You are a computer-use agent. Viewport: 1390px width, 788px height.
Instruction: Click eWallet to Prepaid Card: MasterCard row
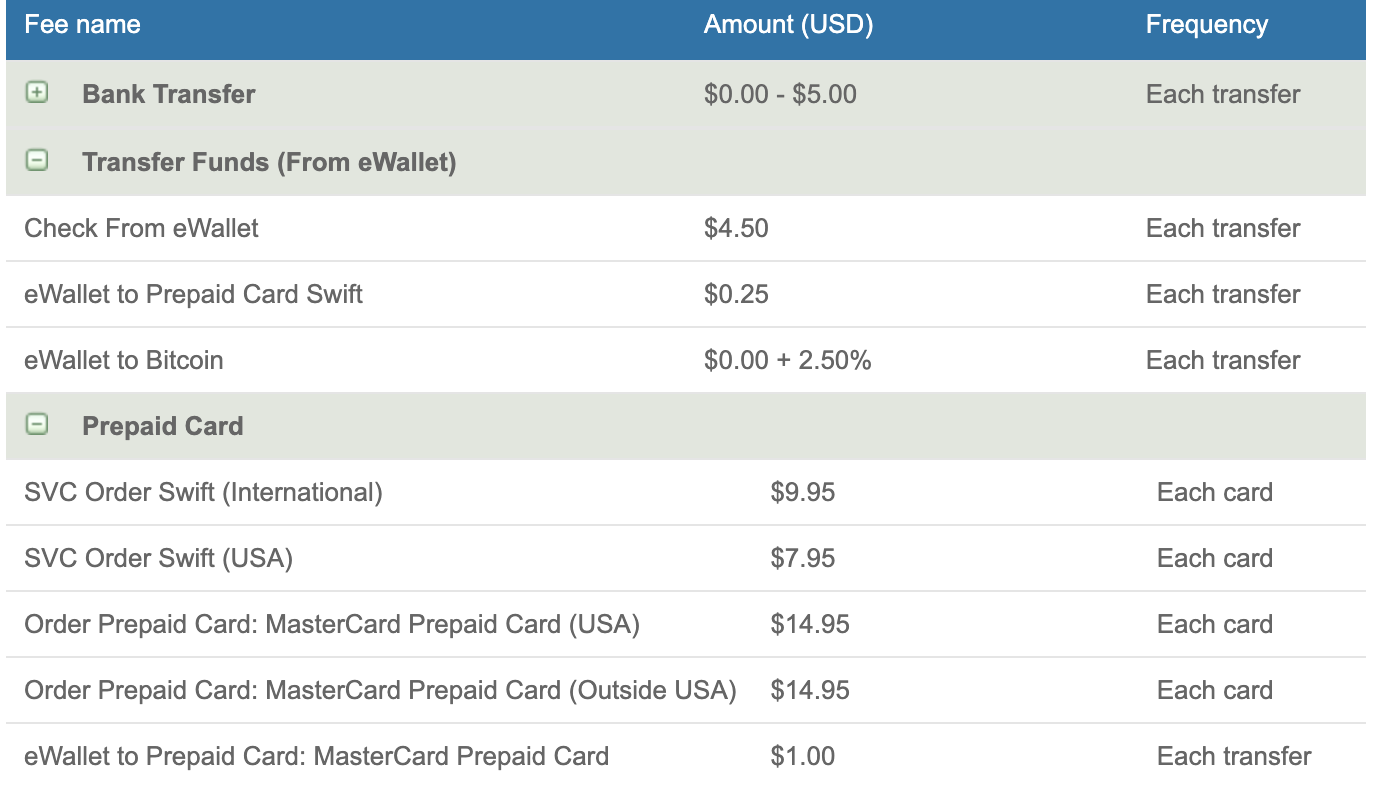point(316,756)
